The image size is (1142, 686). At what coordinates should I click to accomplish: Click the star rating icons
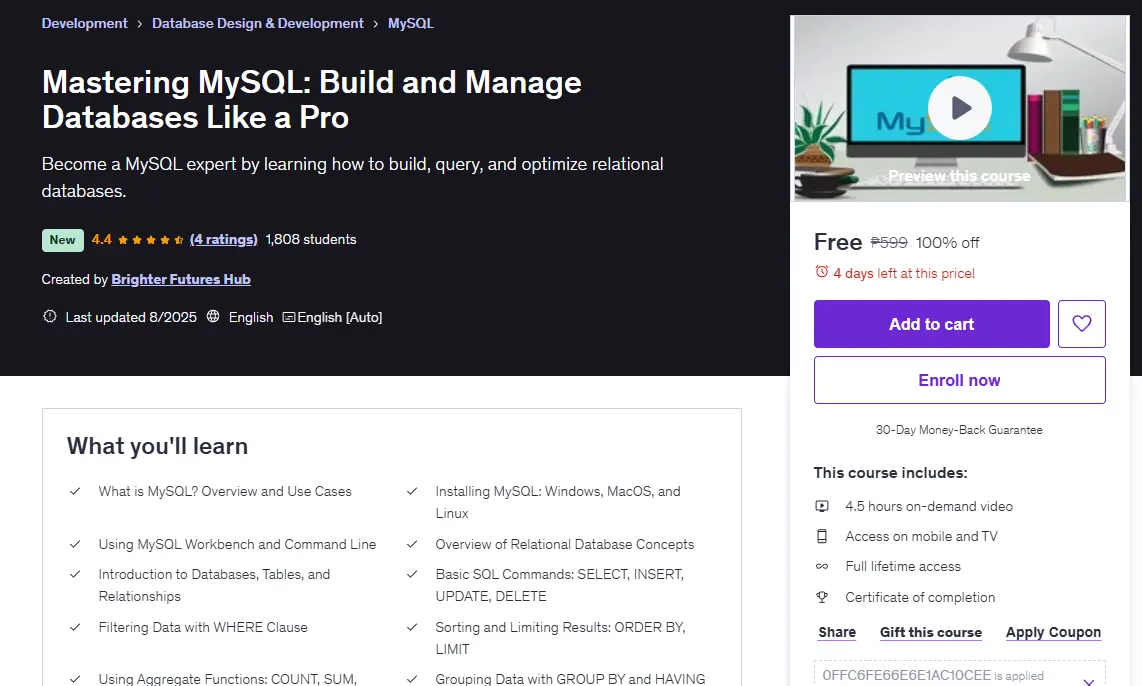click(150, 240)
